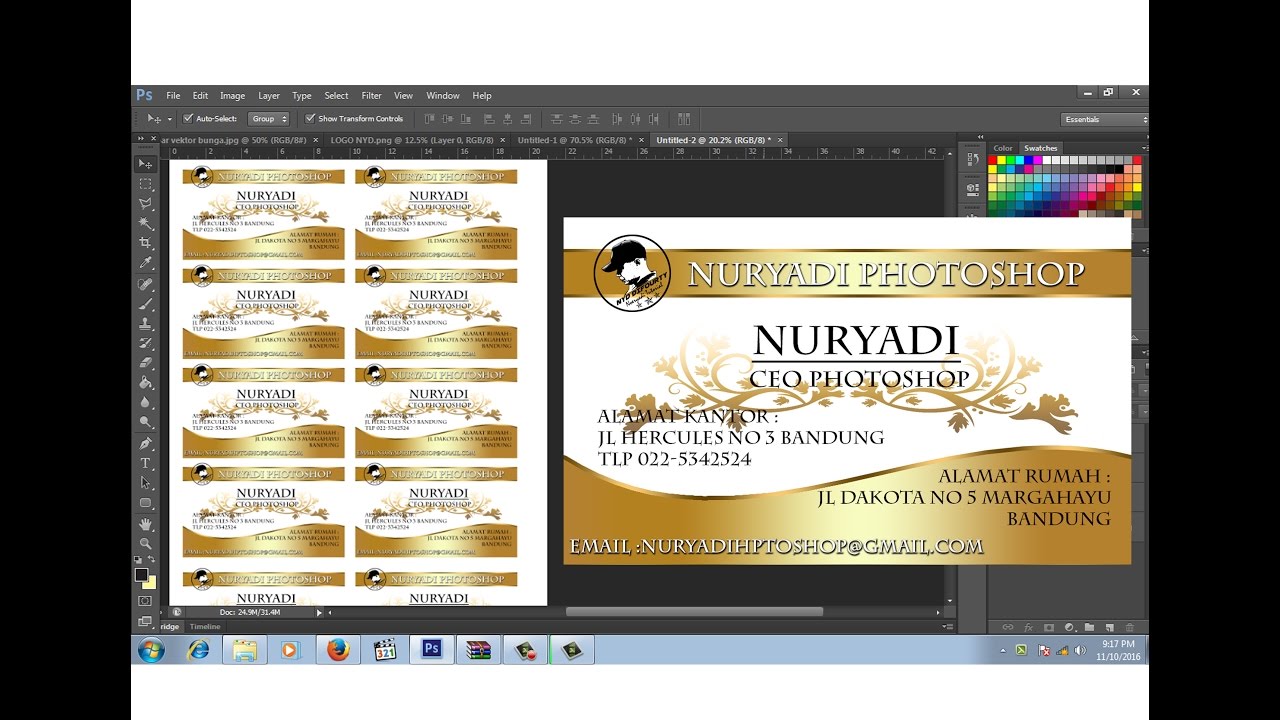Click the delete layer trash icon
This screenshot has height=720, width=1280.
1130,627
